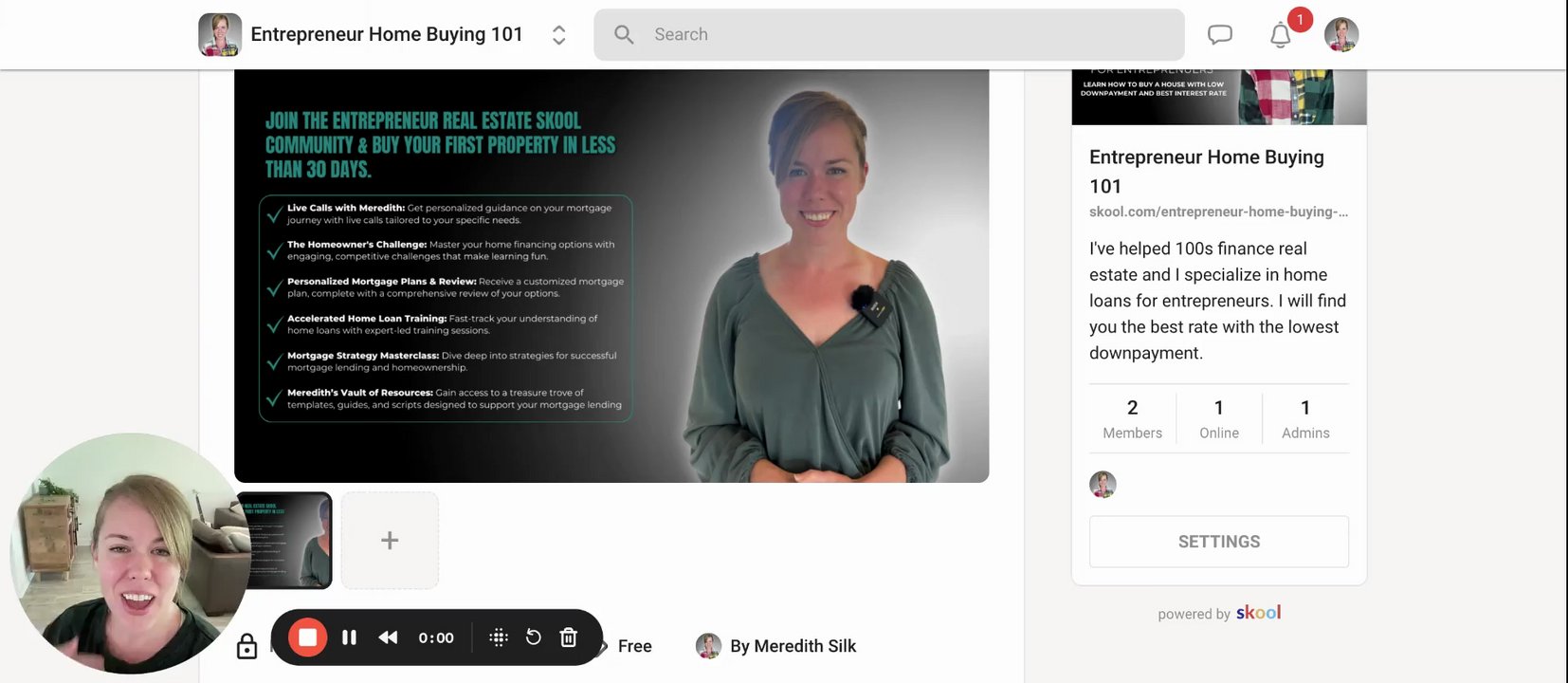Viewport: 1568px width, 683px height.
Task: Click the lock privacy icon
Action: click(246, 646)
